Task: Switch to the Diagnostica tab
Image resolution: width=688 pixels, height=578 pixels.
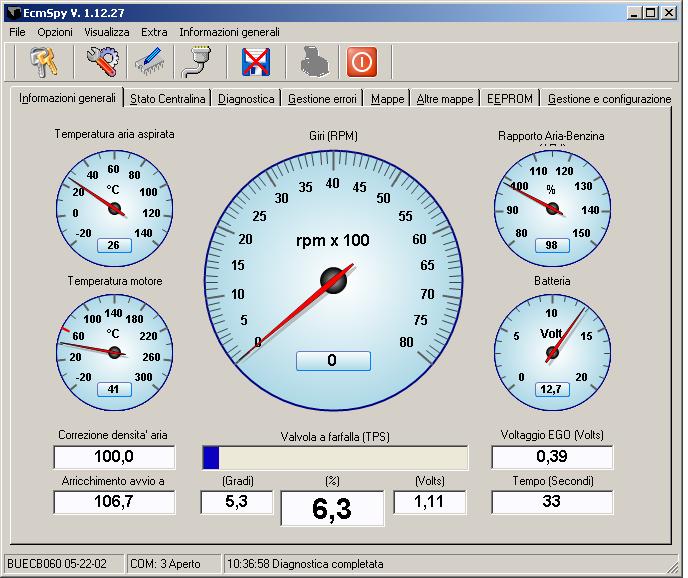Action: click(x=246, y=99)
